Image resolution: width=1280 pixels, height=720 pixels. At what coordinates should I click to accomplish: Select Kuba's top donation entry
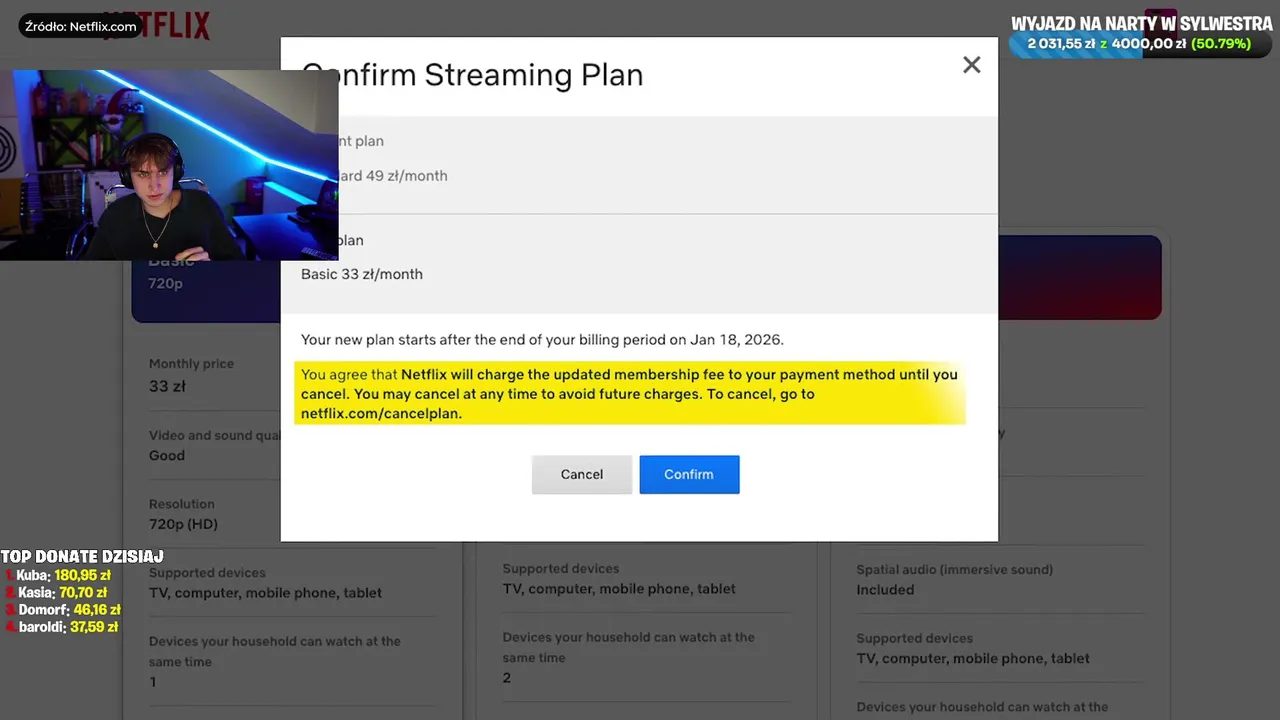pyautogui.click(x=62, y=575)
